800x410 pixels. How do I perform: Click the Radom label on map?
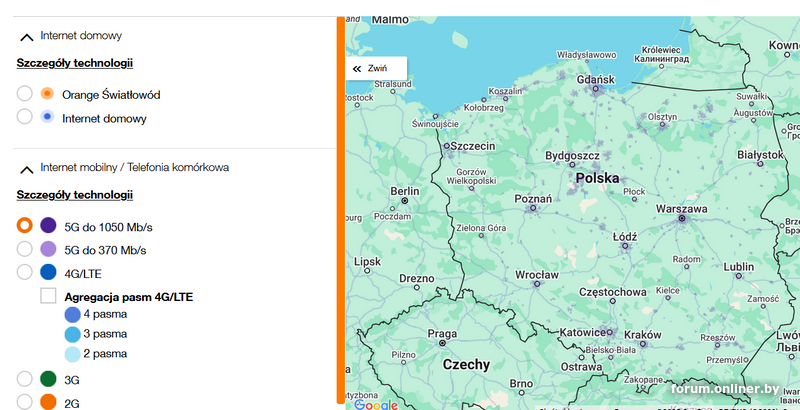coord(686,259)
